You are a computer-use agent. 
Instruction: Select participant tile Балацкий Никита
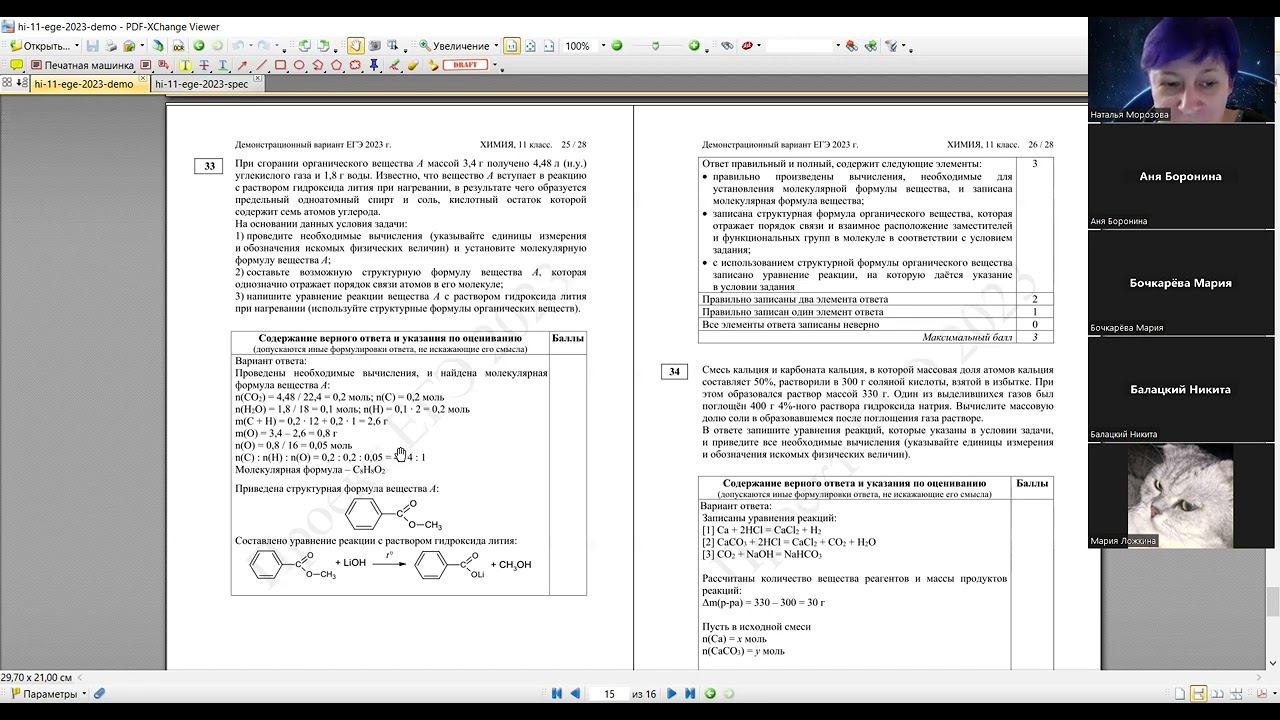pos(1181,390)
